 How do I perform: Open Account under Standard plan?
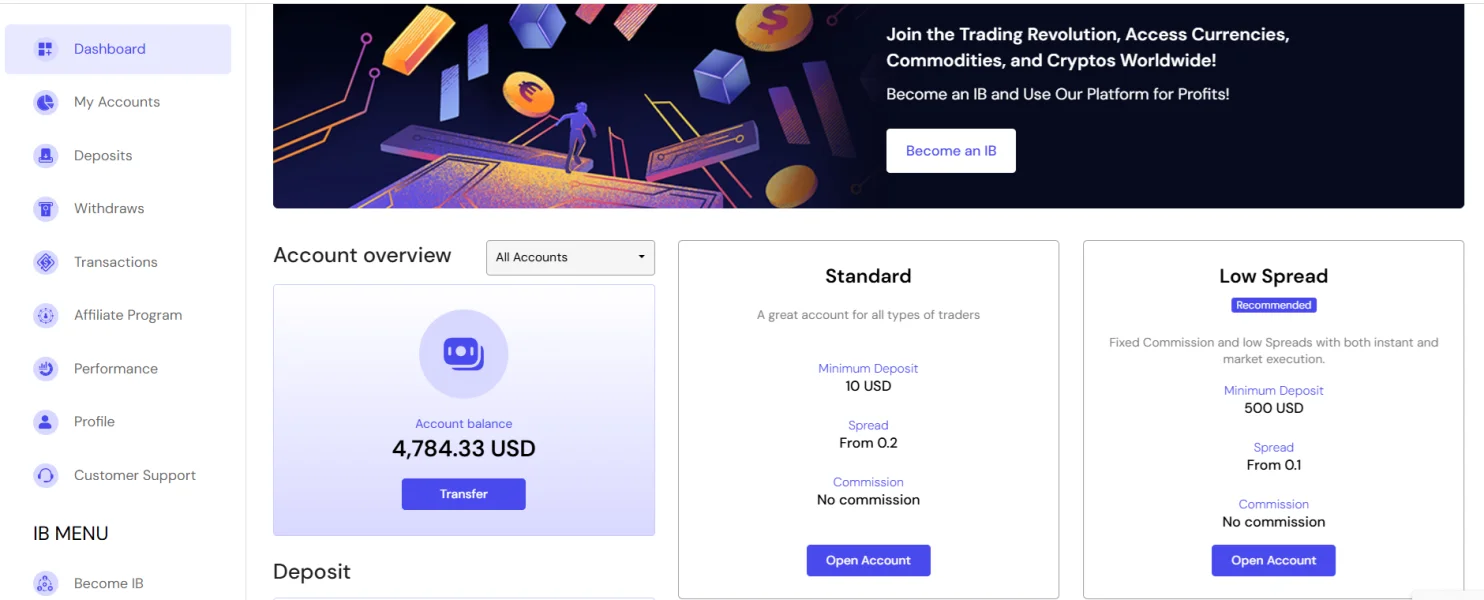point(868,560)
